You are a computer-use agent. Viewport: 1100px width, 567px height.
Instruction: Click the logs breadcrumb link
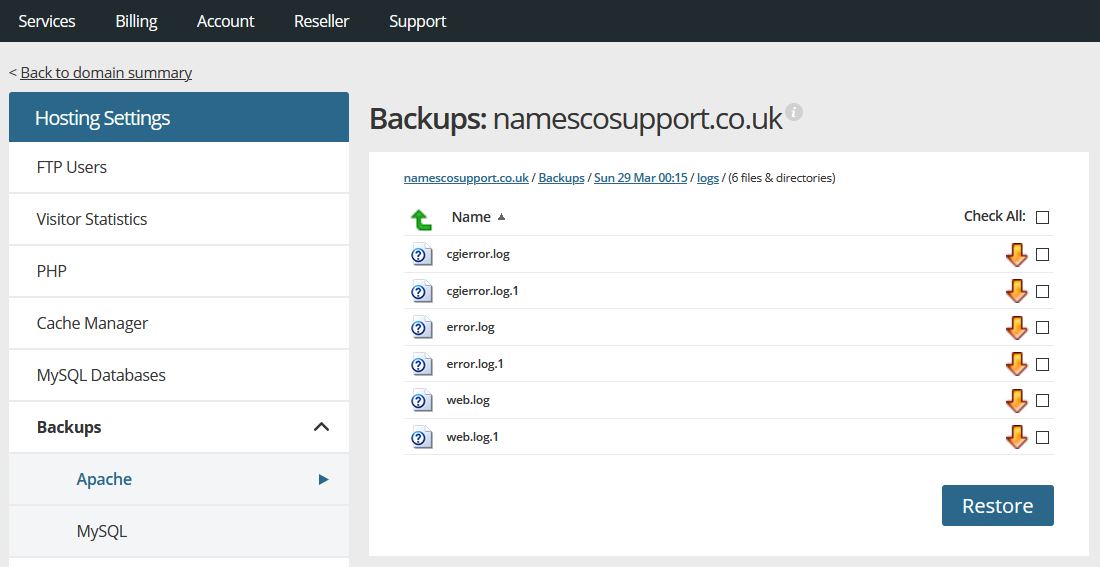(x=708, y=178)
